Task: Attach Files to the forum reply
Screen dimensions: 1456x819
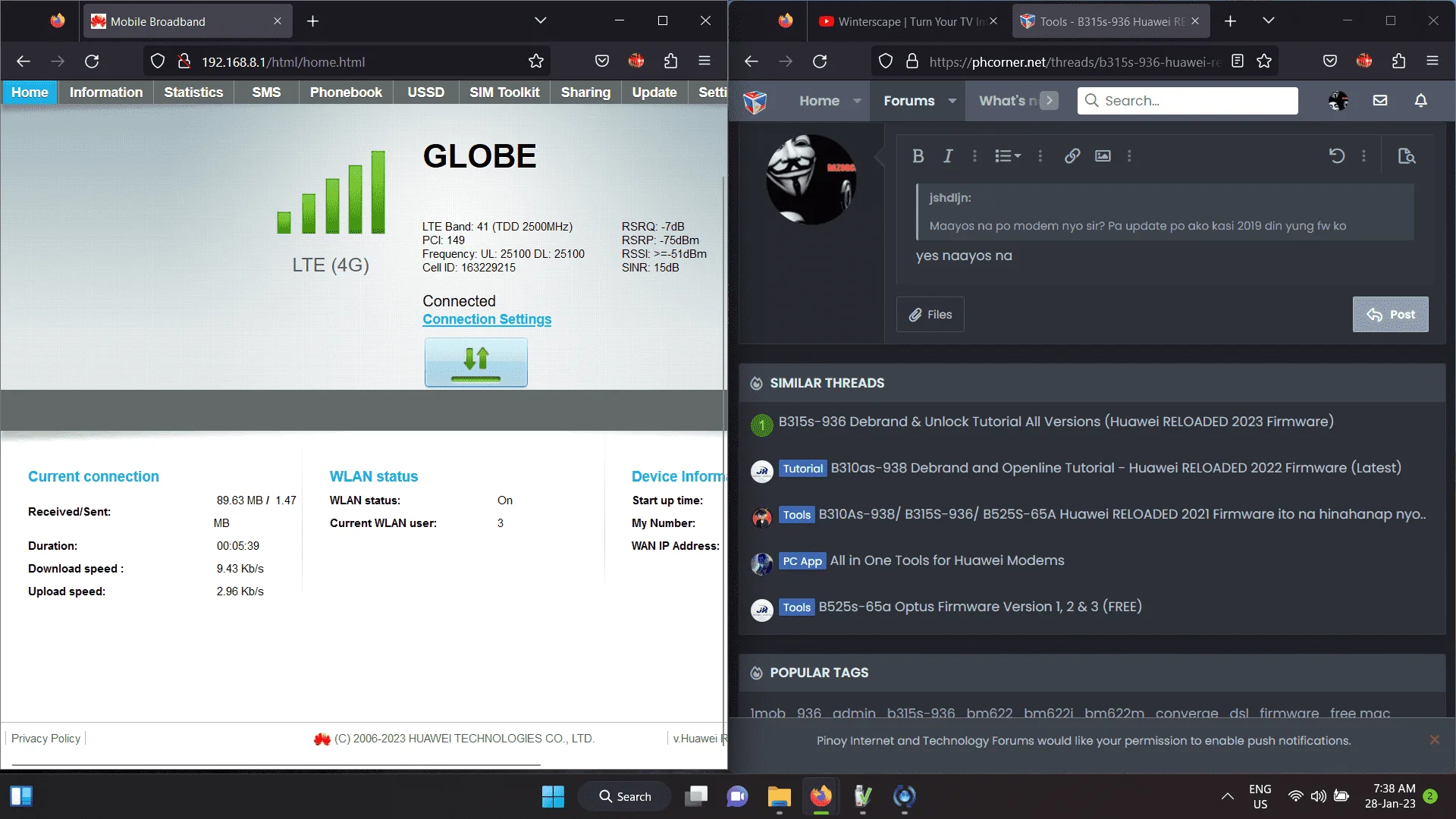Action: [930, 315]
